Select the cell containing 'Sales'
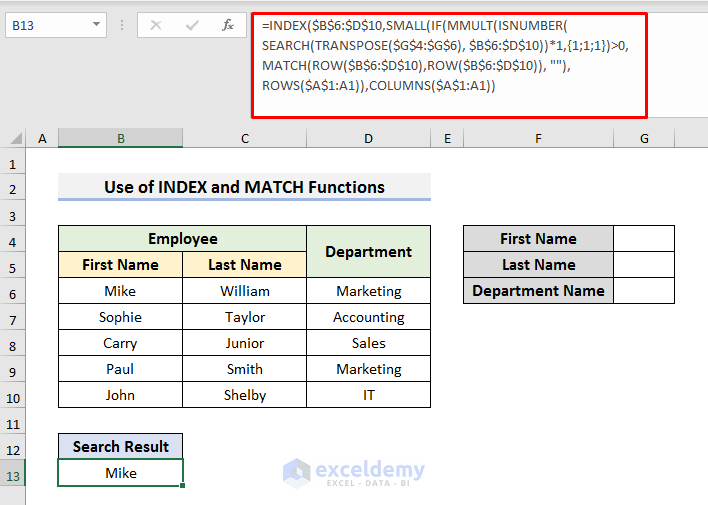 pyautogui.click(x=368, y=343)
